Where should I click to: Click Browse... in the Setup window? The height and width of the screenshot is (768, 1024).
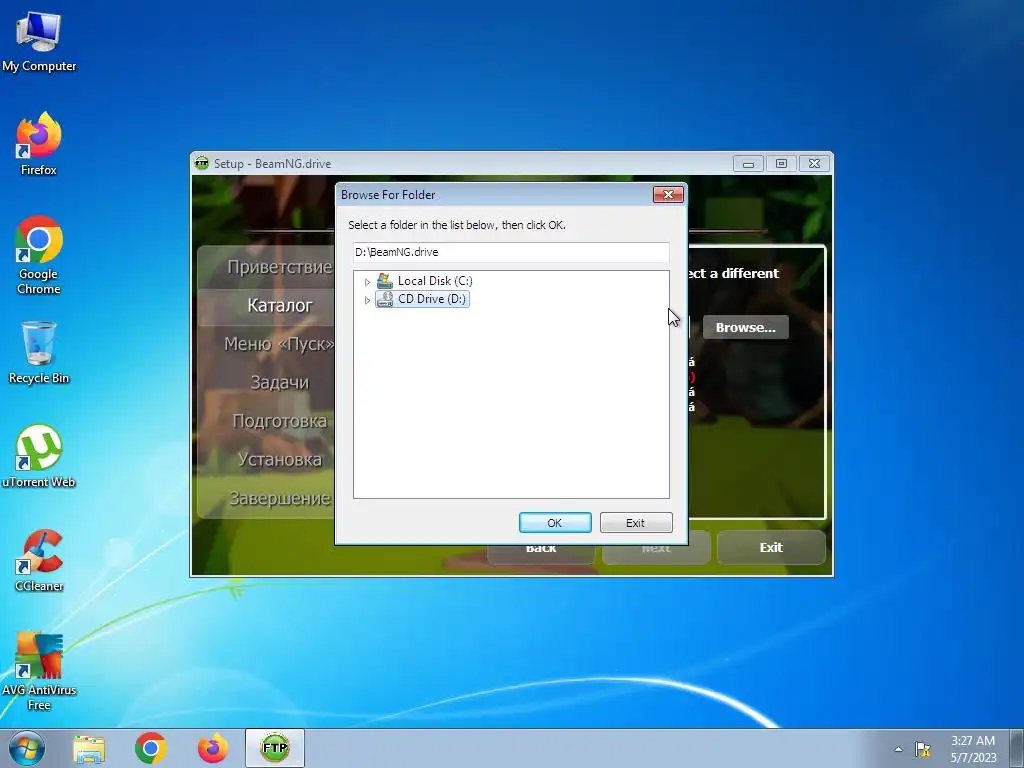point(746,327)
